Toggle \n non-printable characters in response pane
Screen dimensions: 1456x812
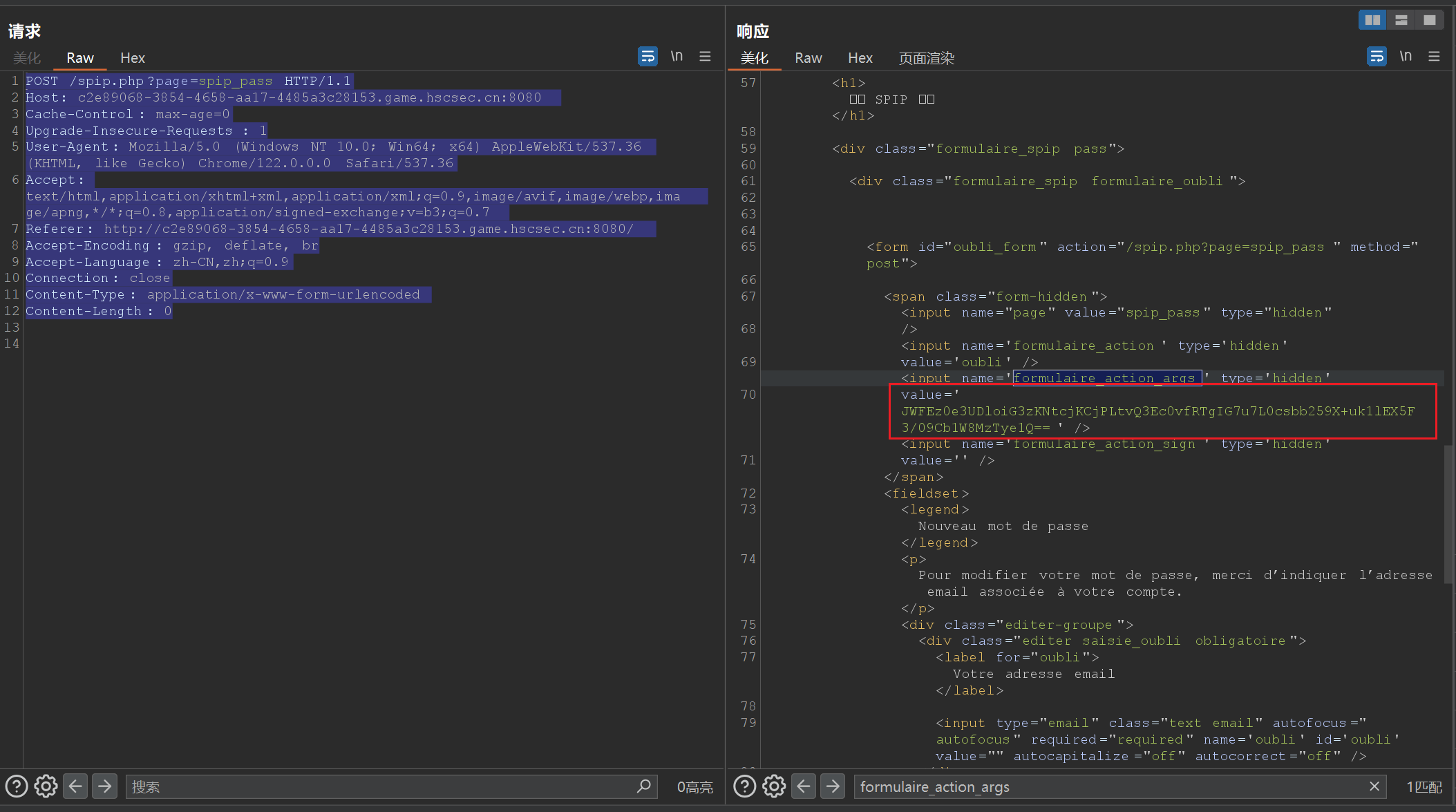(x=1406, y=56)
